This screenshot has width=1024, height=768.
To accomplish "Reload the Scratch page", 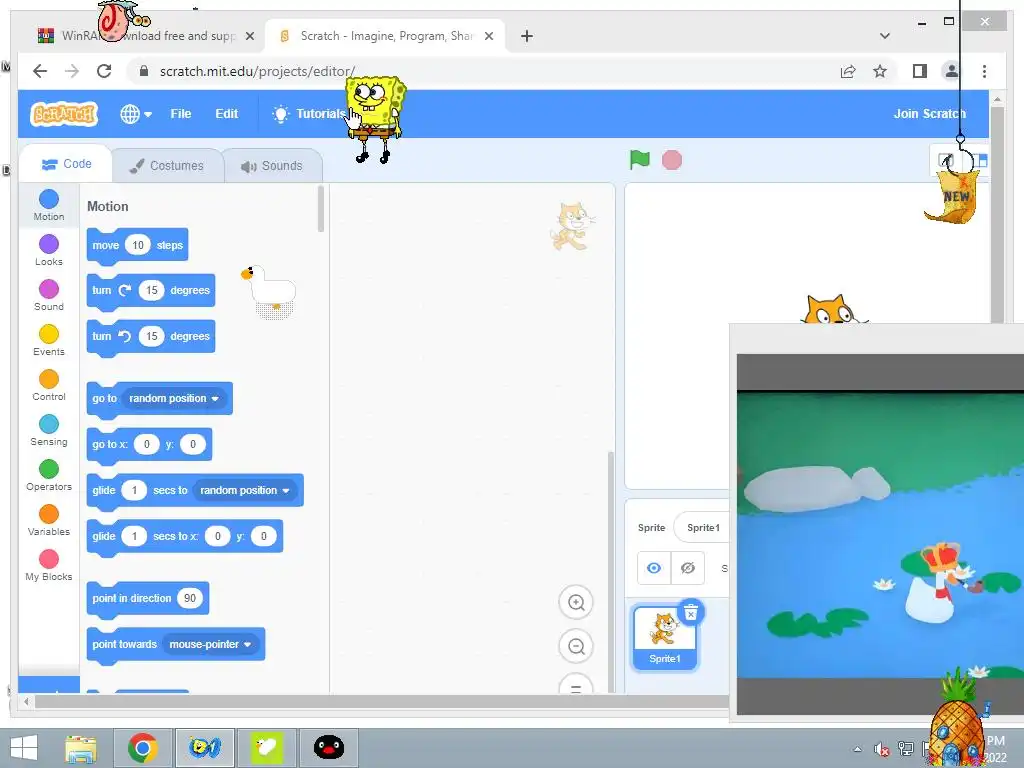I will click(x=104, y=71).
